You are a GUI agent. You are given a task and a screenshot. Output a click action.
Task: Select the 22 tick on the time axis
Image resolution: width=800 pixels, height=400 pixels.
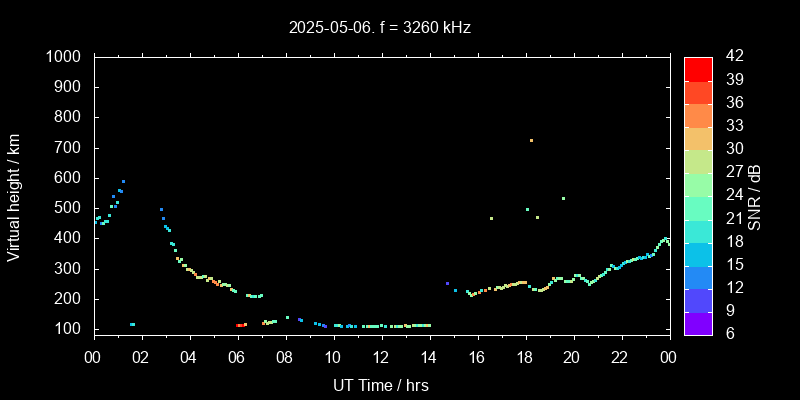pos(621,357)
